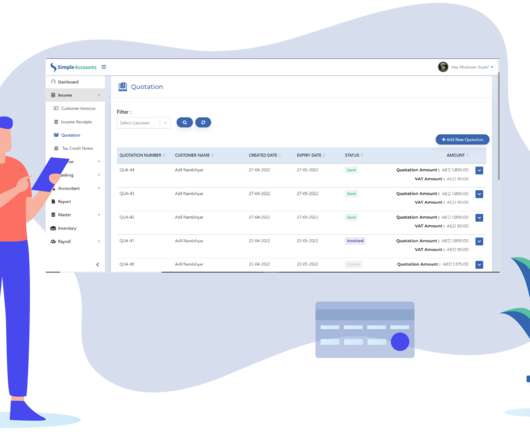Click the refresh filter button

click(203, 122)
